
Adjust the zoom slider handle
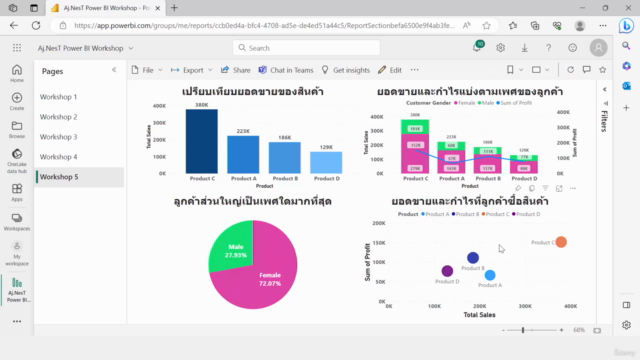coord(523,330)
